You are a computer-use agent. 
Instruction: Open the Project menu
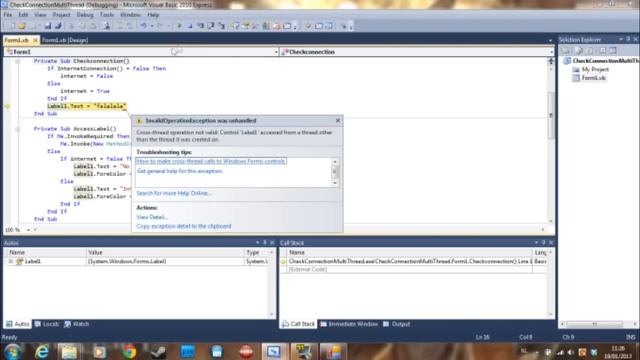[x=61, y=15]
